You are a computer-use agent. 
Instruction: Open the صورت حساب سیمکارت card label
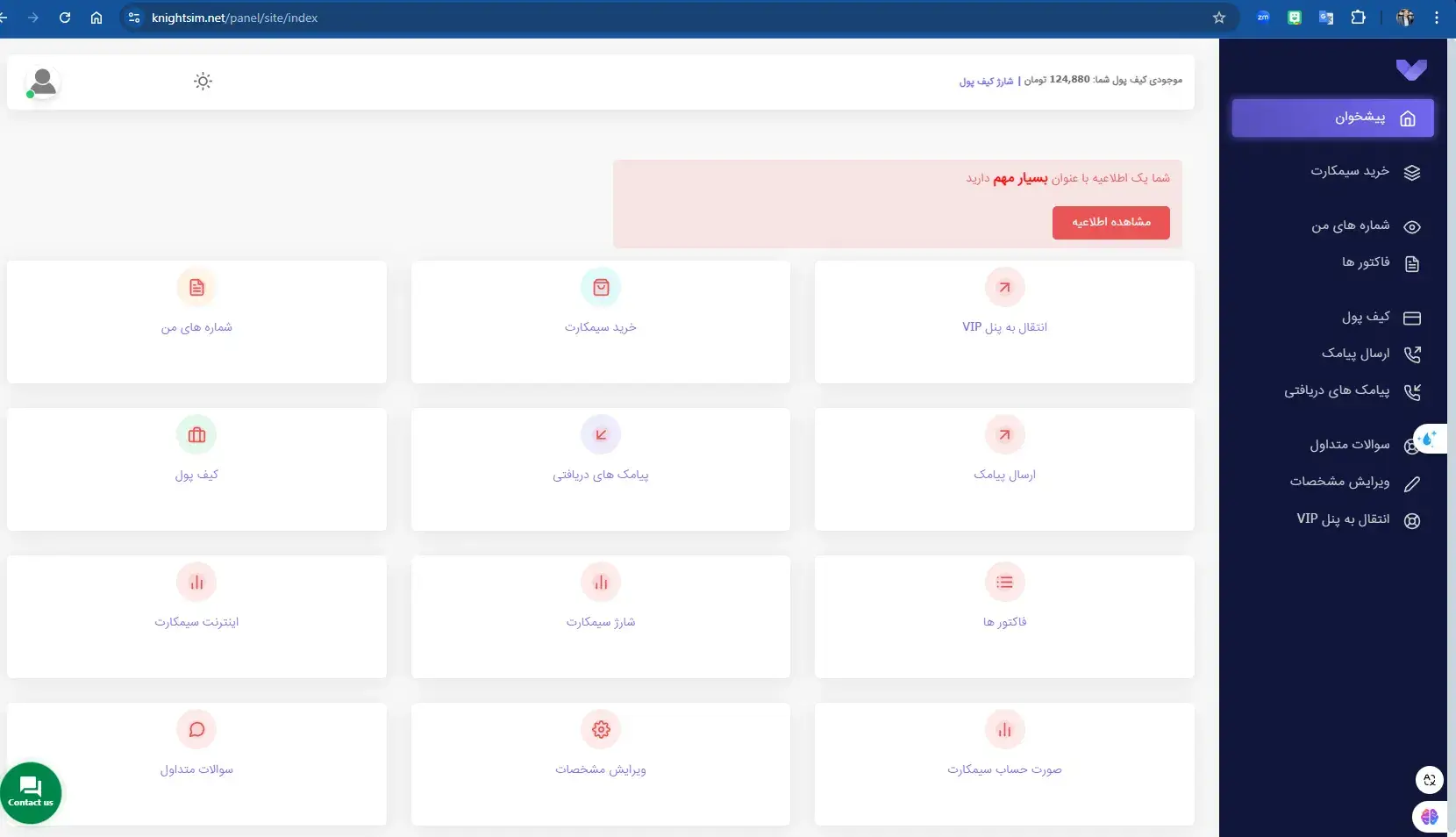point(1004,769)
